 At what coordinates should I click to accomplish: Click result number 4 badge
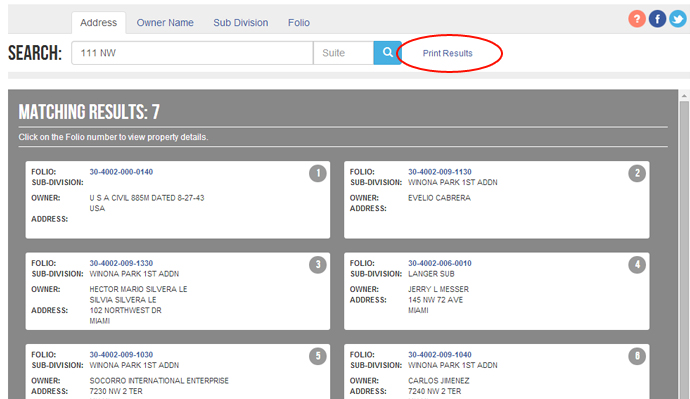(x=637, y=265)
